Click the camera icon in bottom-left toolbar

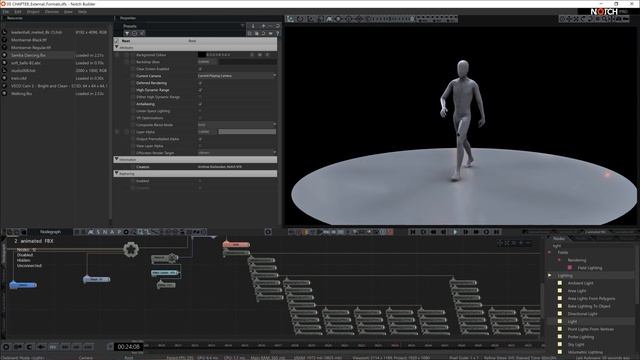(18, 347)
